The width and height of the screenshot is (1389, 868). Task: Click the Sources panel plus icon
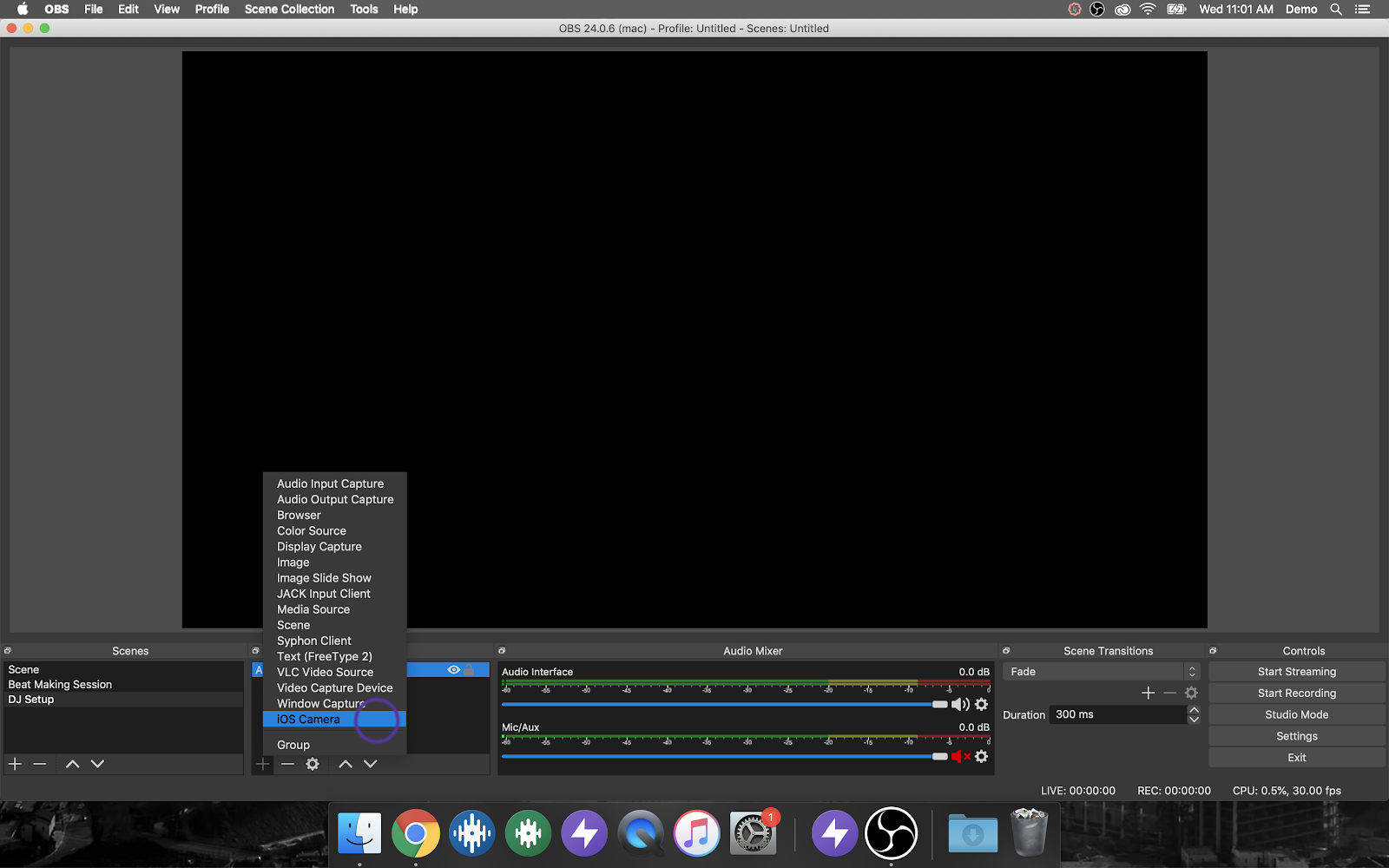tap(263, 764)
